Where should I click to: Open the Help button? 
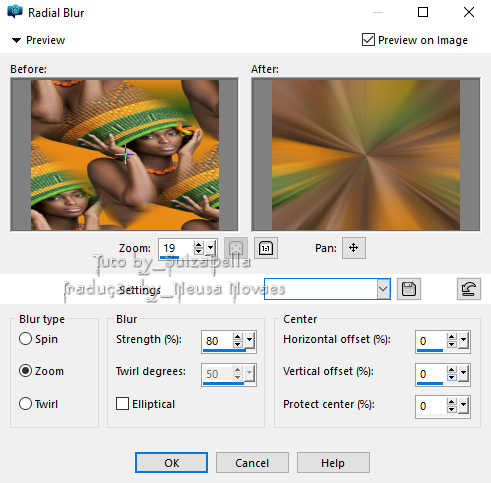click(333, 463)
